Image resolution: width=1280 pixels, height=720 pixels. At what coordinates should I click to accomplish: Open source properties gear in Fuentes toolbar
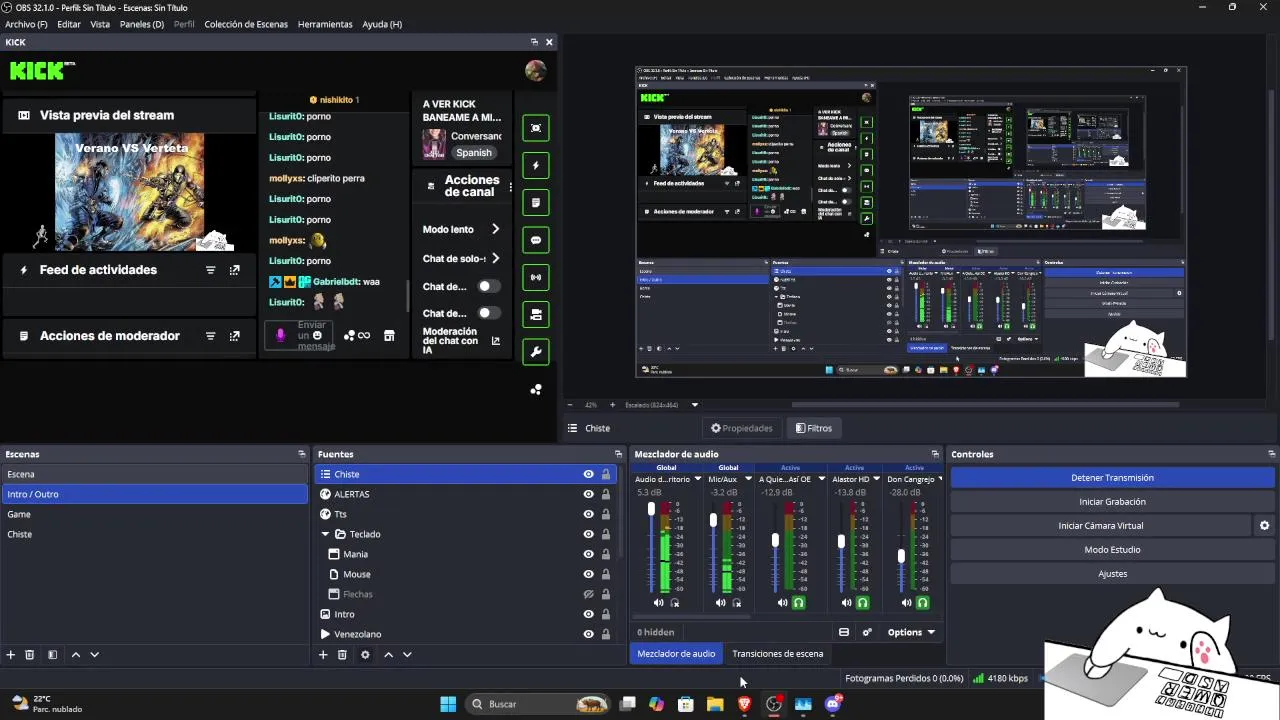[x=365, y=655]
